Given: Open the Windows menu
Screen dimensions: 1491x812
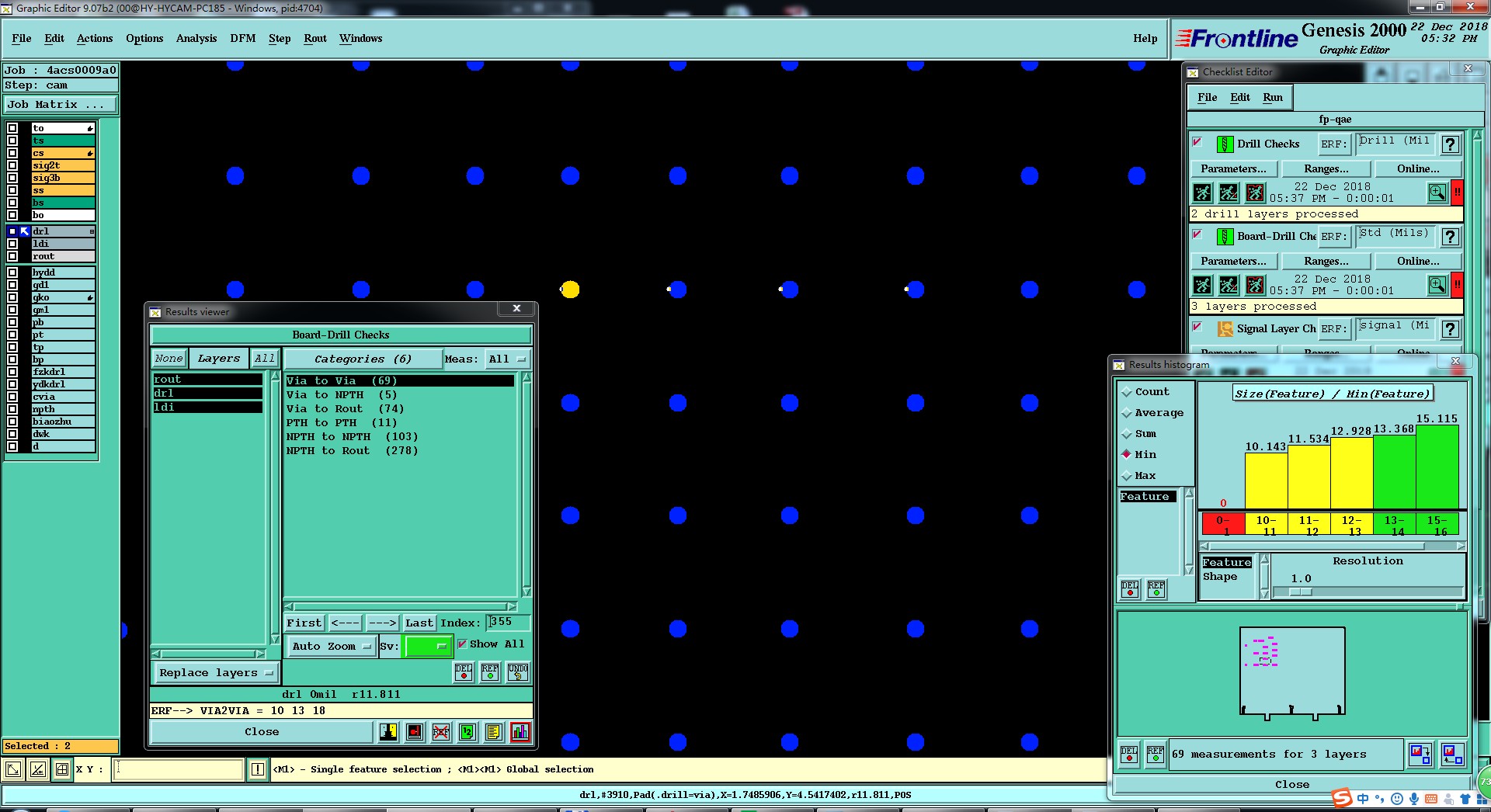Looking at the screenshot, I should (360, 39).
